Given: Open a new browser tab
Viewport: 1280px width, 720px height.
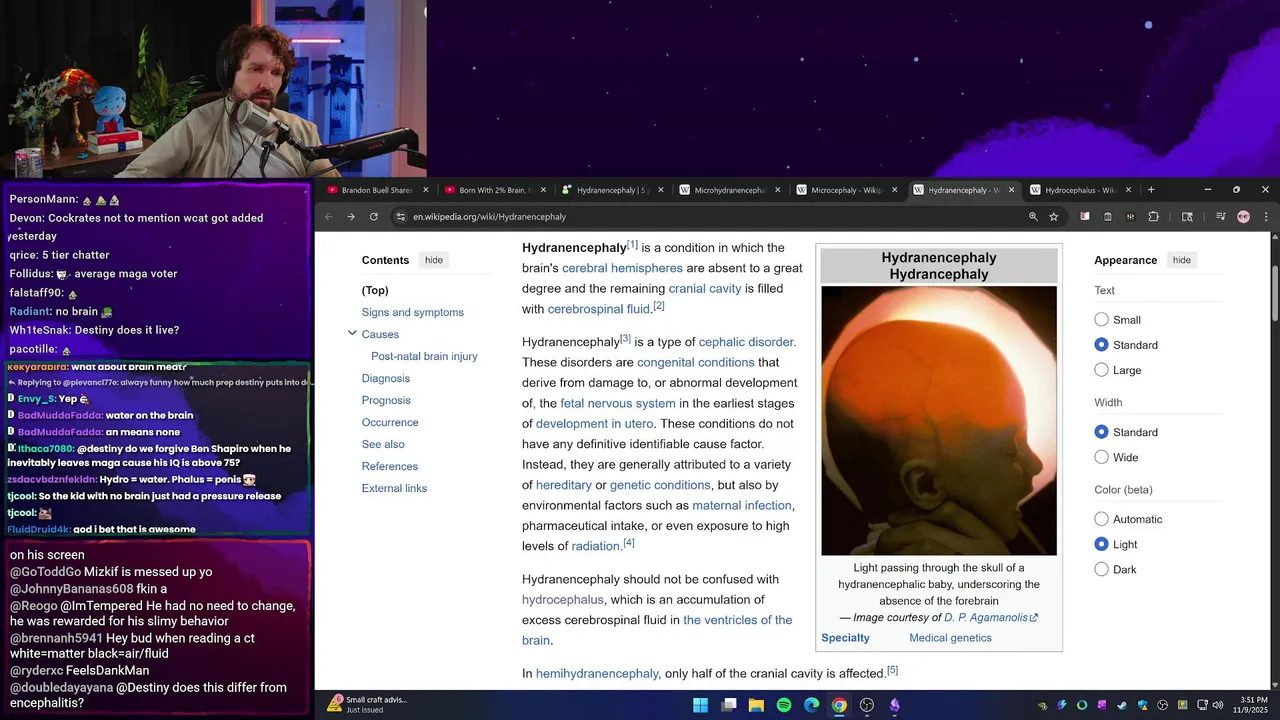Looking at the screenshot, I should [1151, 190].
